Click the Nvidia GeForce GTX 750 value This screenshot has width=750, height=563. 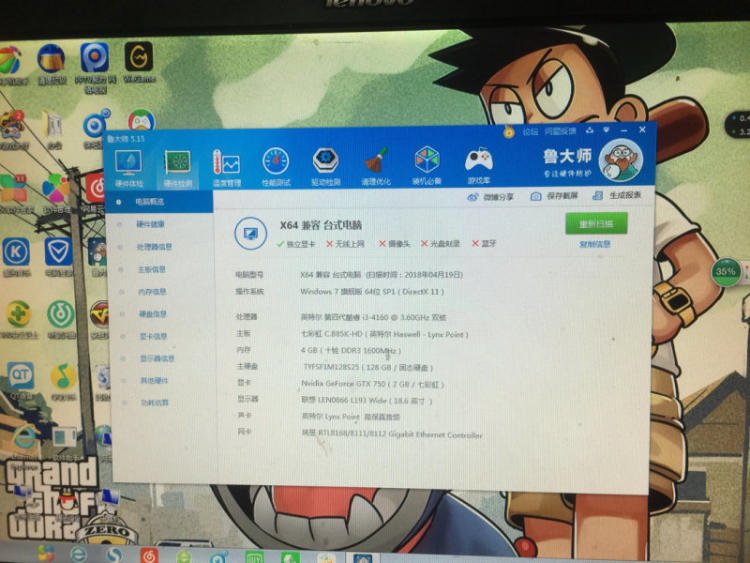[373, 384]
